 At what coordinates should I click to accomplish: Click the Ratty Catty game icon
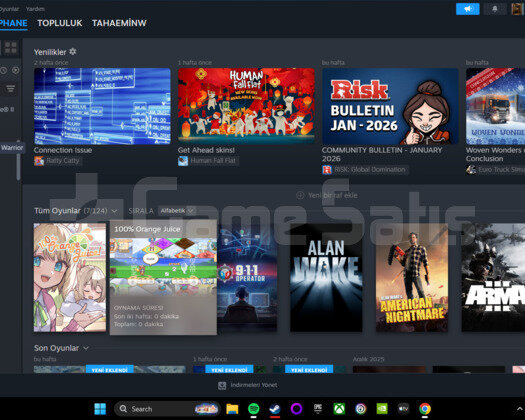[x=39, y=161]
